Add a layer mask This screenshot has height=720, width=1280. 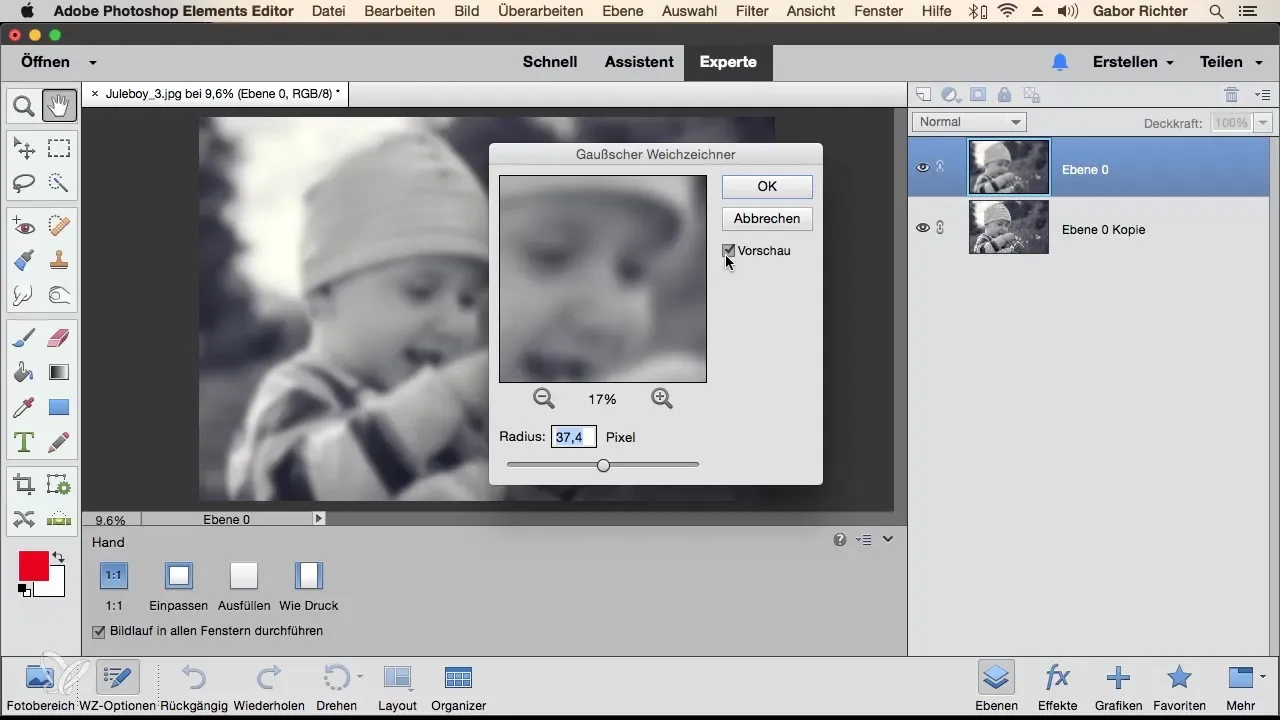pos(978,95)
